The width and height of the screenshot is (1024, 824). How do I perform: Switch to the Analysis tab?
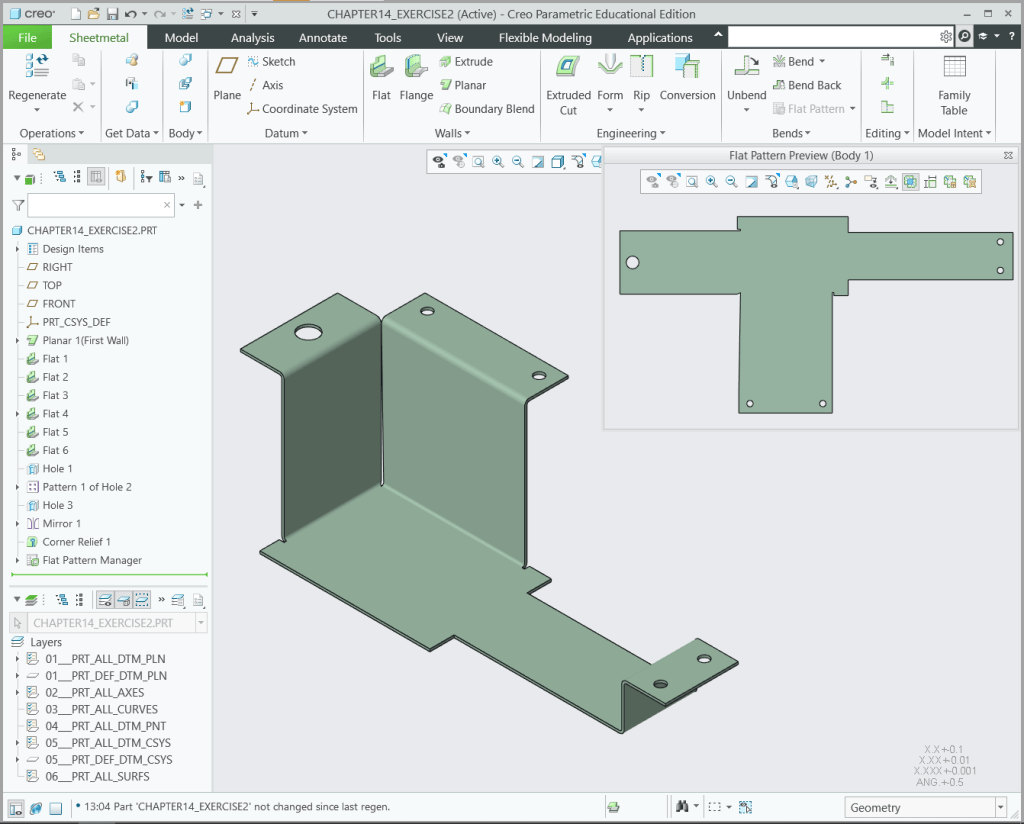(x=252, y=37)
